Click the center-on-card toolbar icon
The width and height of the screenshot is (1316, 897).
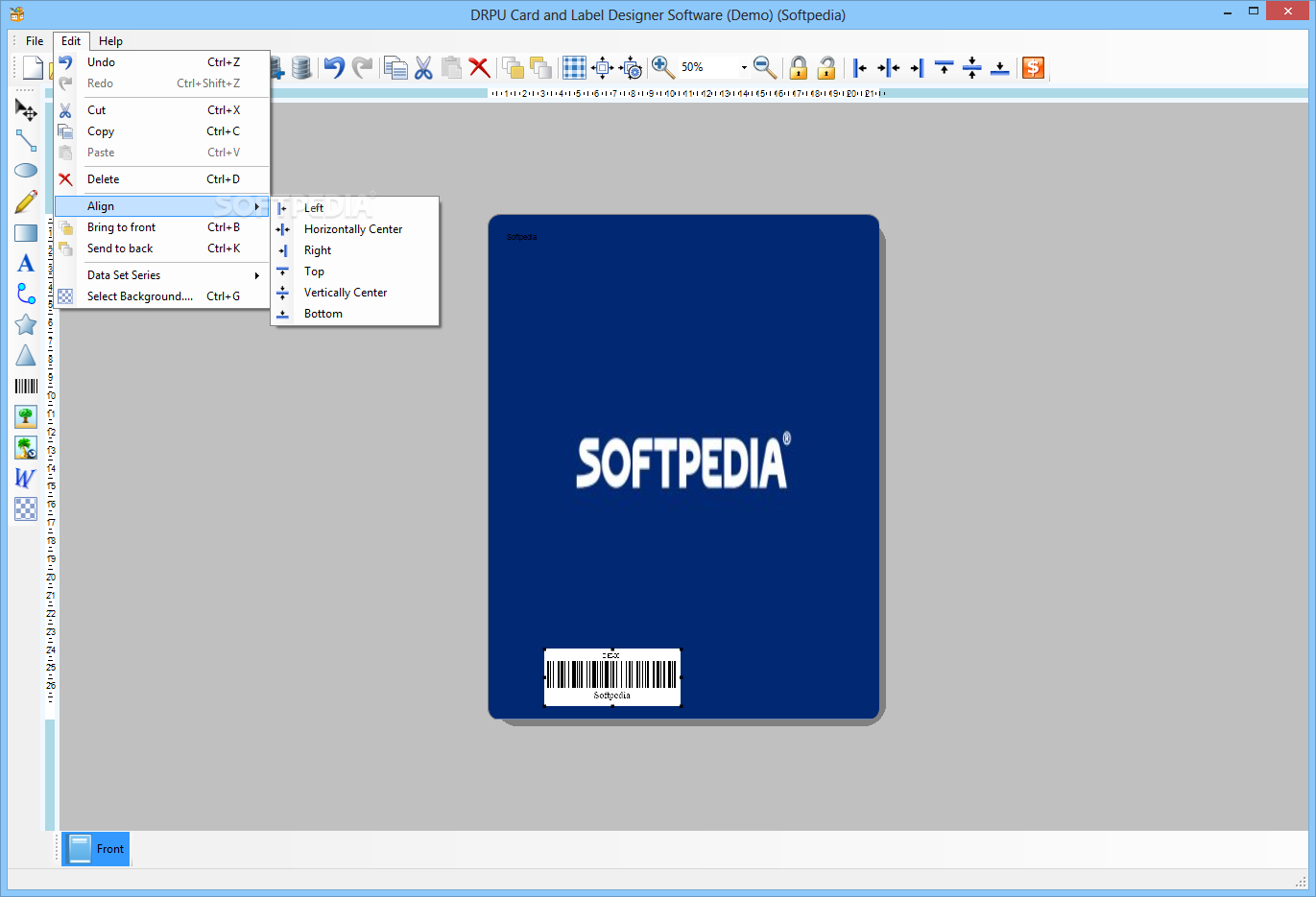[x=602, y=67]
